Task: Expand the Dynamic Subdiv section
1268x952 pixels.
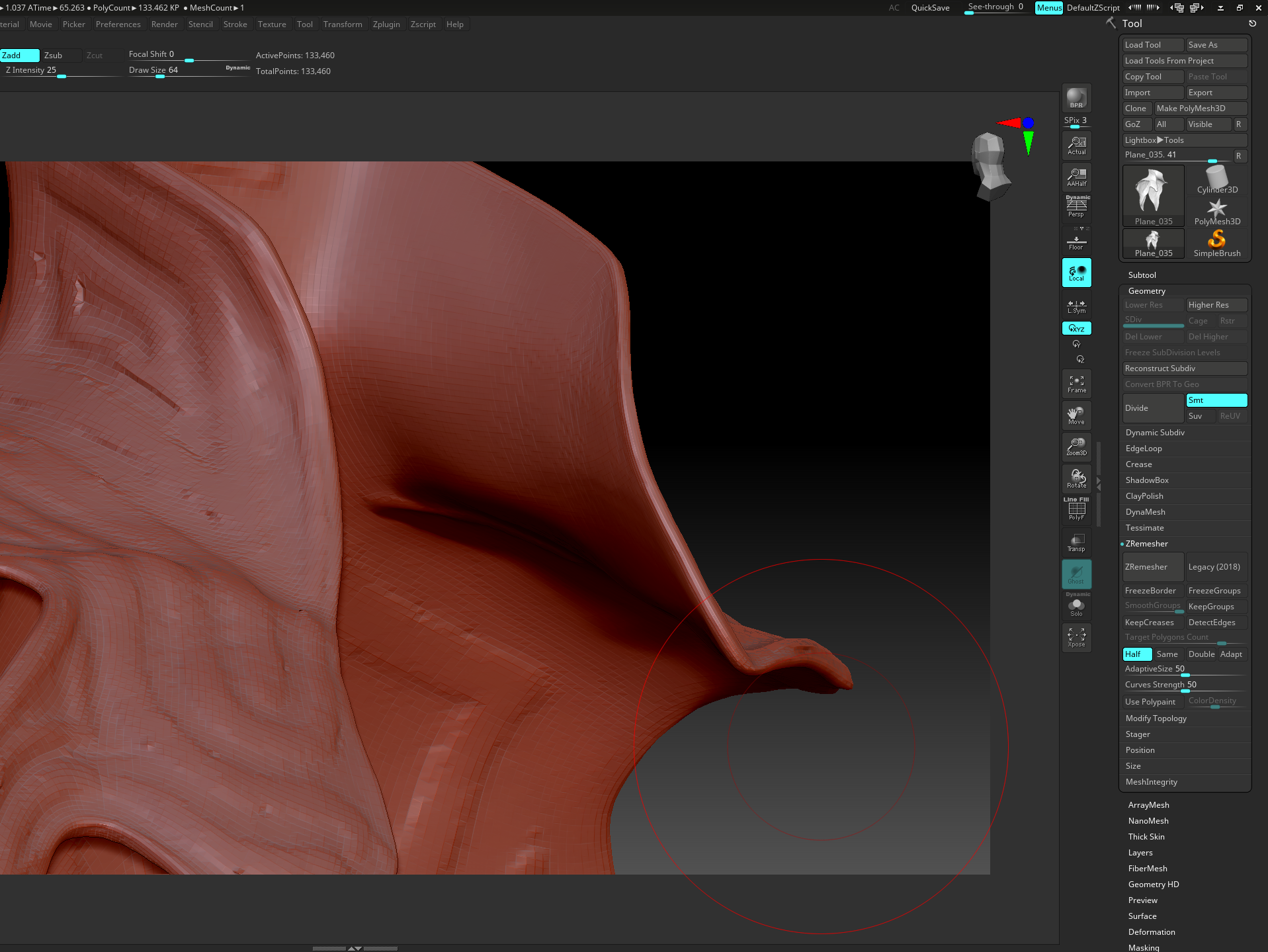Action: click(x=1155, y=433)
